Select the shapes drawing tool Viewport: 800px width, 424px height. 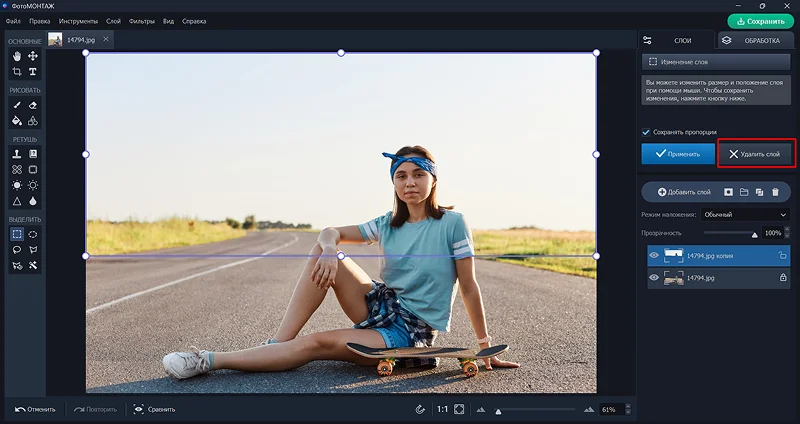click(x=33, y=121)
